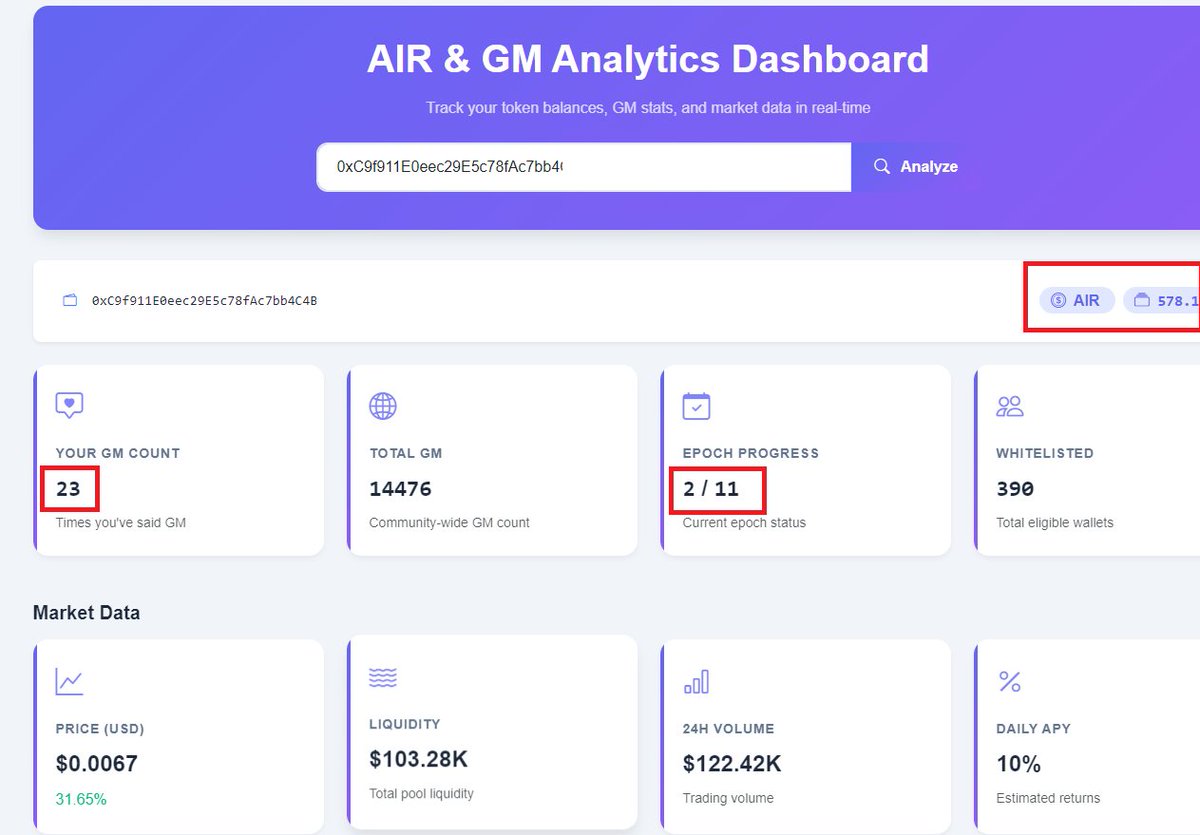
Task: Click the 'Current epoch status' caption
Action: click(x=744, y=522)
